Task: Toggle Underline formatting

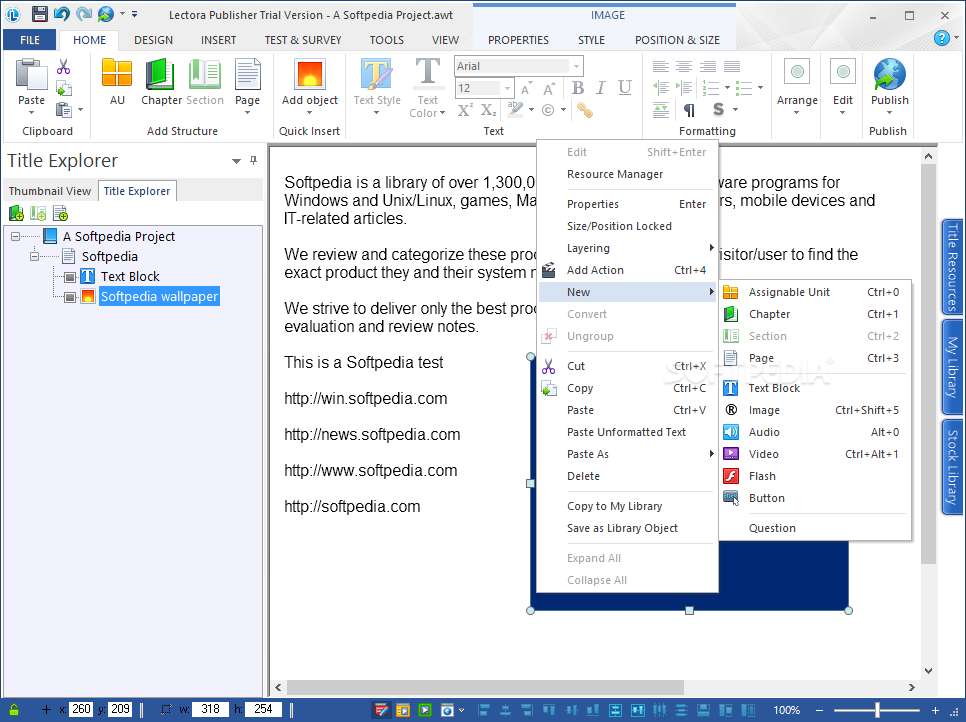Action: pos(625,88)
